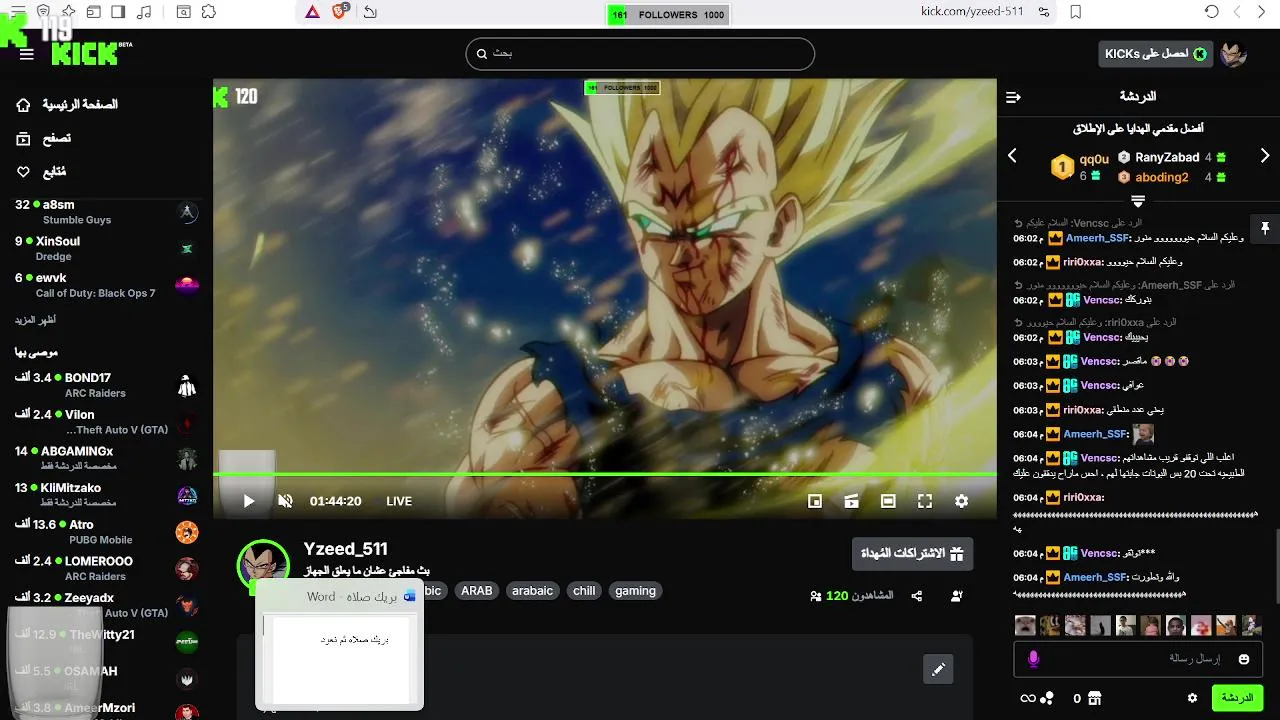
Task: Open recommended channel LOMEROOO
Action: (x=105, y=568)
